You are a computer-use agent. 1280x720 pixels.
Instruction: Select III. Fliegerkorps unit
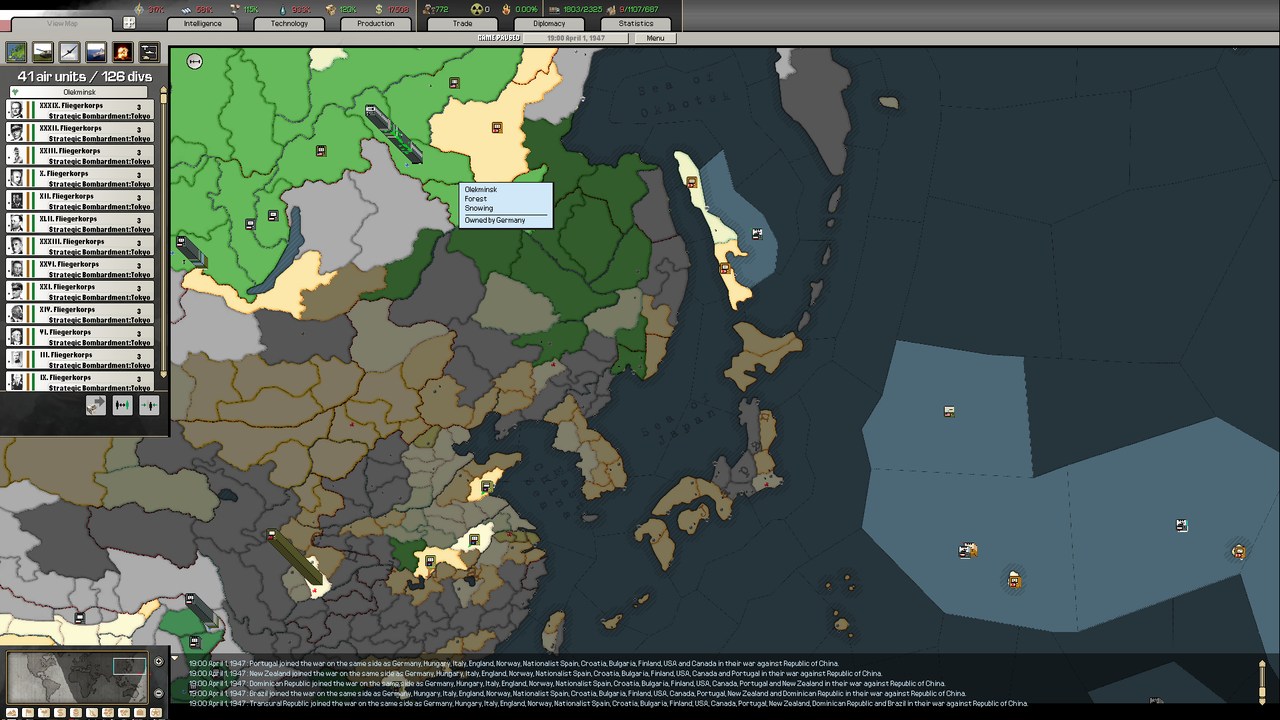pos(80,359)
